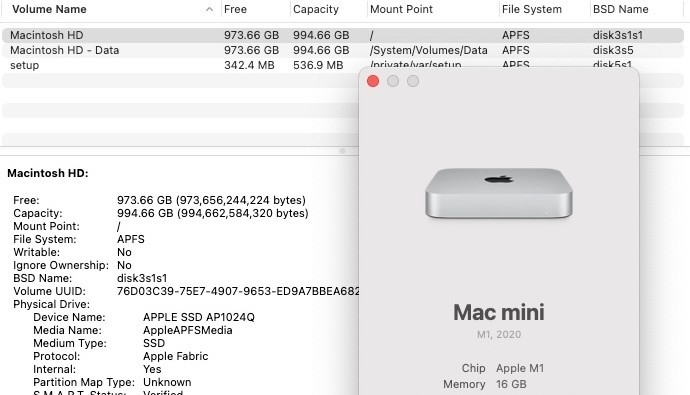Click the Volume UUID value text

point(238,291)
